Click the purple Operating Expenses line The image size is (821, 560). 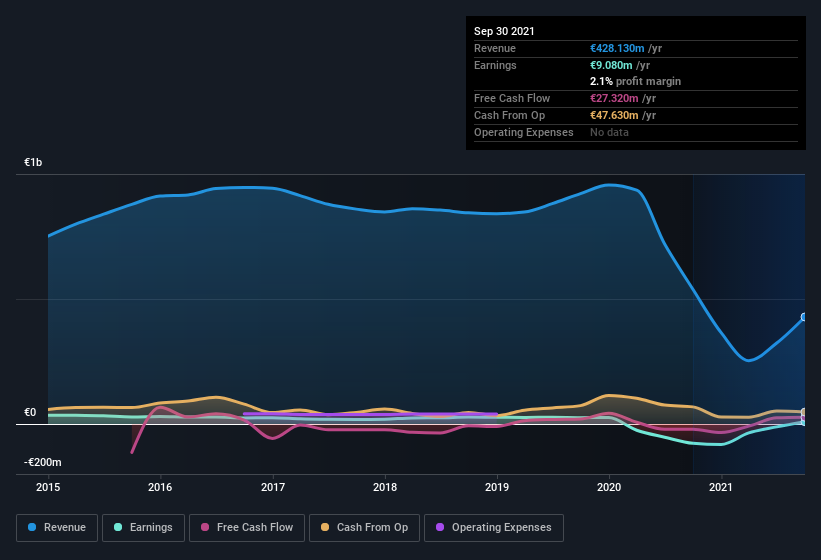tap(370, 414)
